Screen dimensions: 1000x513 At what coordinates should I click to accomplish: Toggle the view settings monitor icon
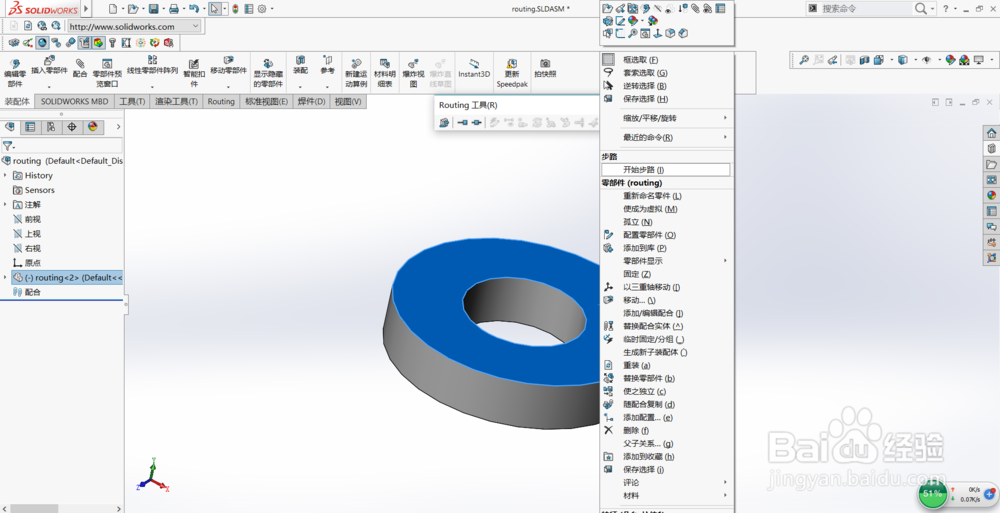tap(979, 60)
